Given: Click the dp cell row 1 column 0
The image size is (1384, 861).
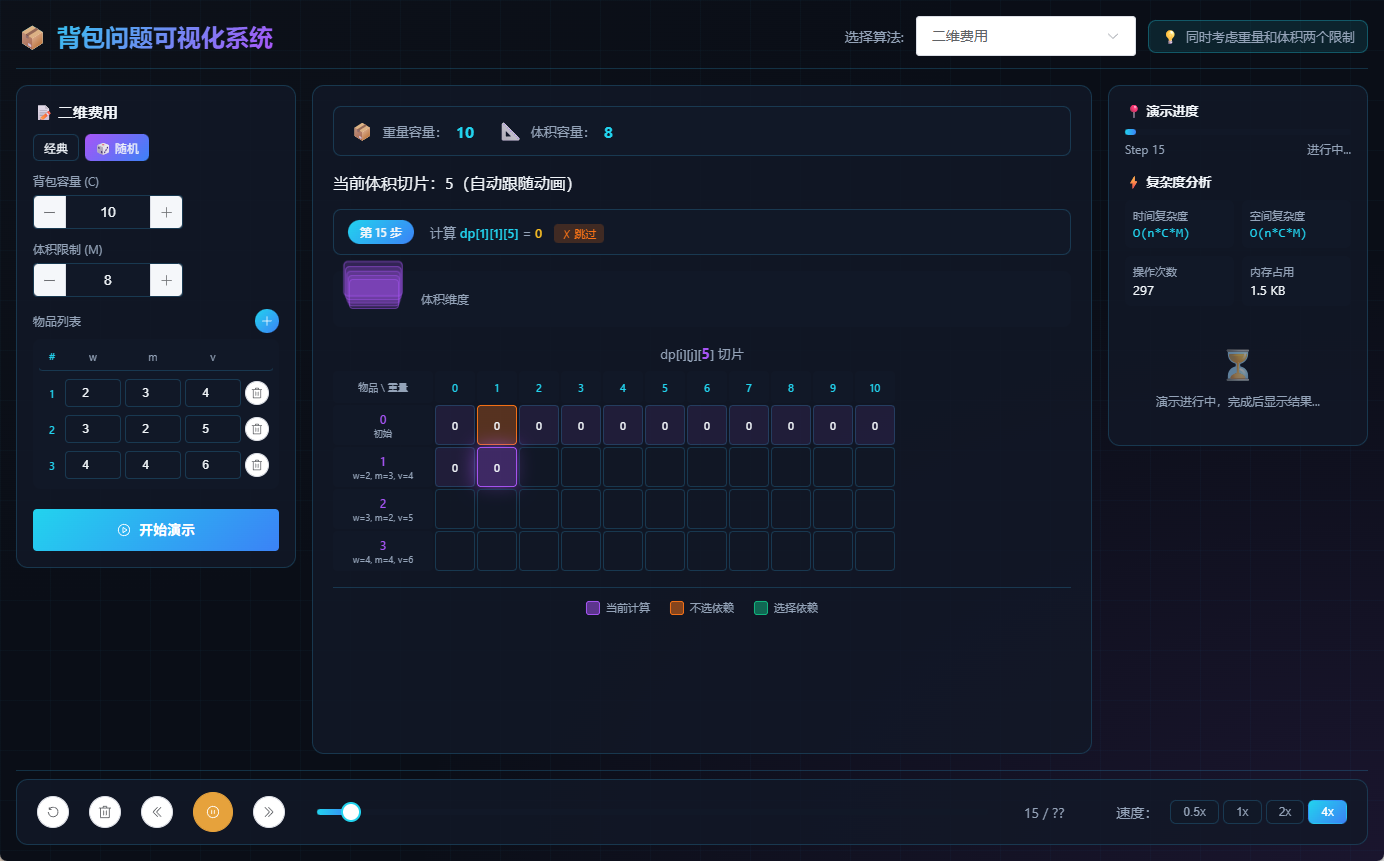Looking at the screenshot, I should pos(455,467).
